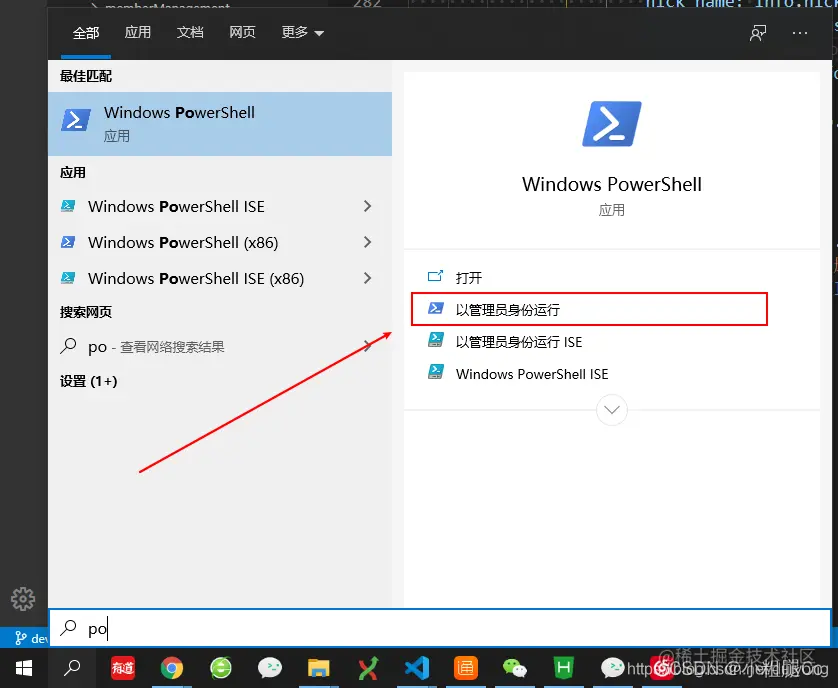Expand Windows PowerShell ISE options chevron

(367, 206)
